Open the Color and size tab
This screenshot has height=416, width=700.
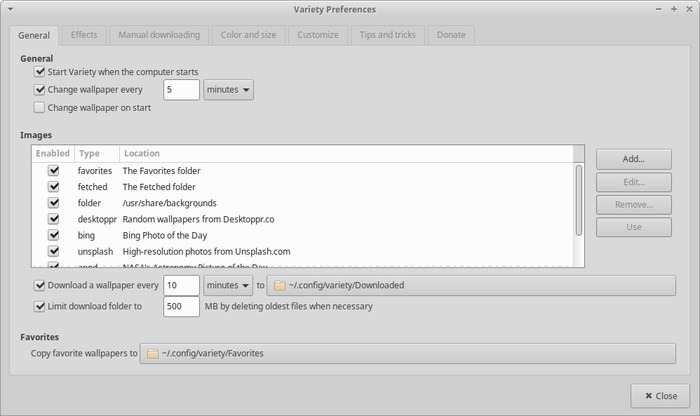point(248,35)
